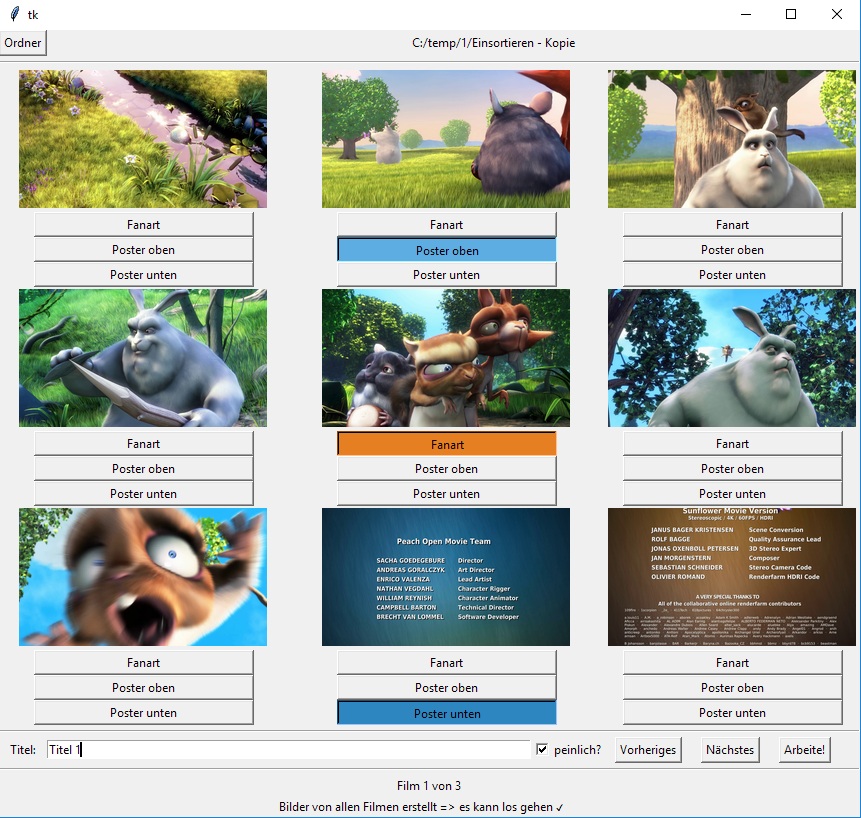Select the rabbit-watching-butterfly thumbnail
This screenshot has width=861, height=818.
[732, 358]
